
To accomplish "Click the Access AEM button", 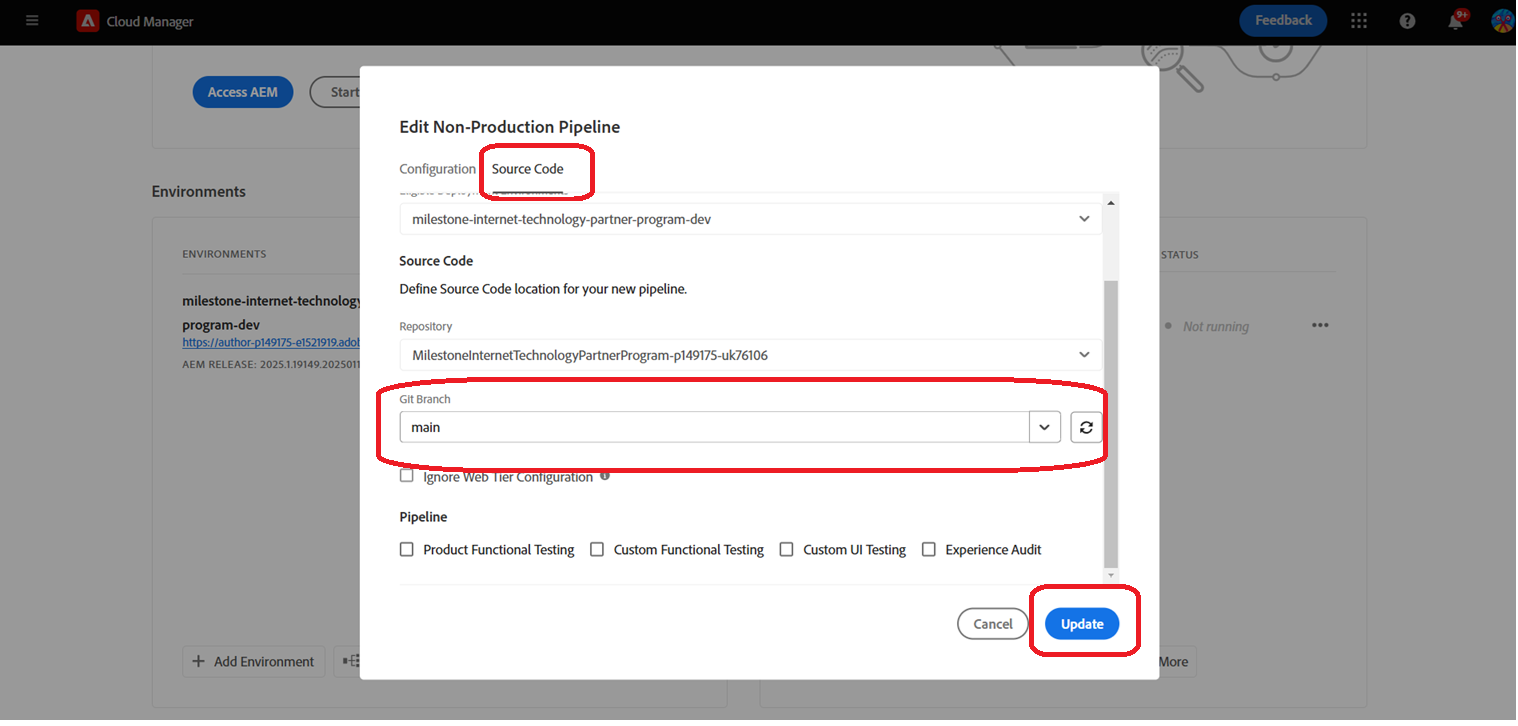I will pyautogui.click(x=243, y=92).
